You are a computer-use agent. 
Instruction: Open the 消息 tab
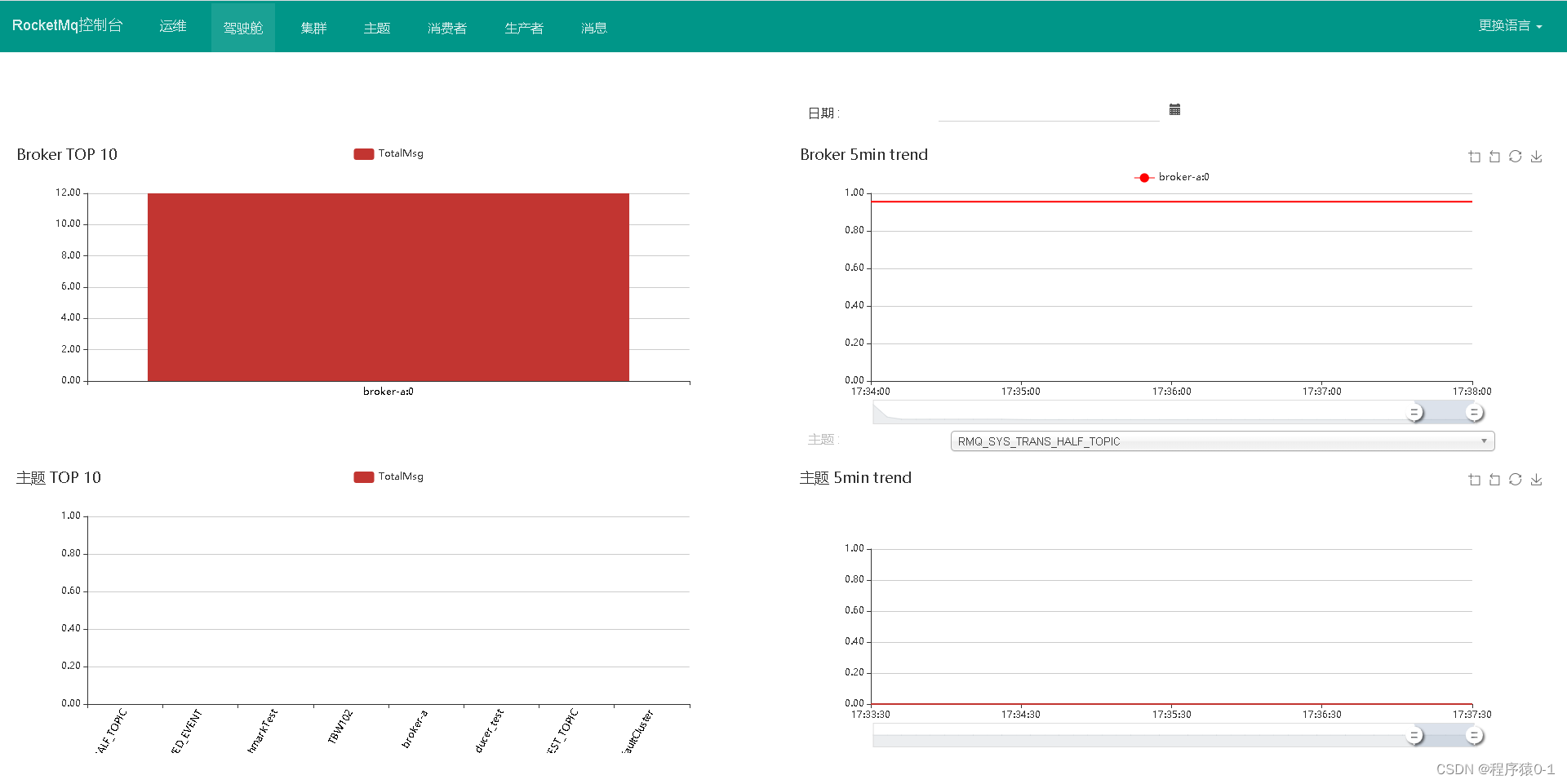pyautogui.click(x=594, y=28)
